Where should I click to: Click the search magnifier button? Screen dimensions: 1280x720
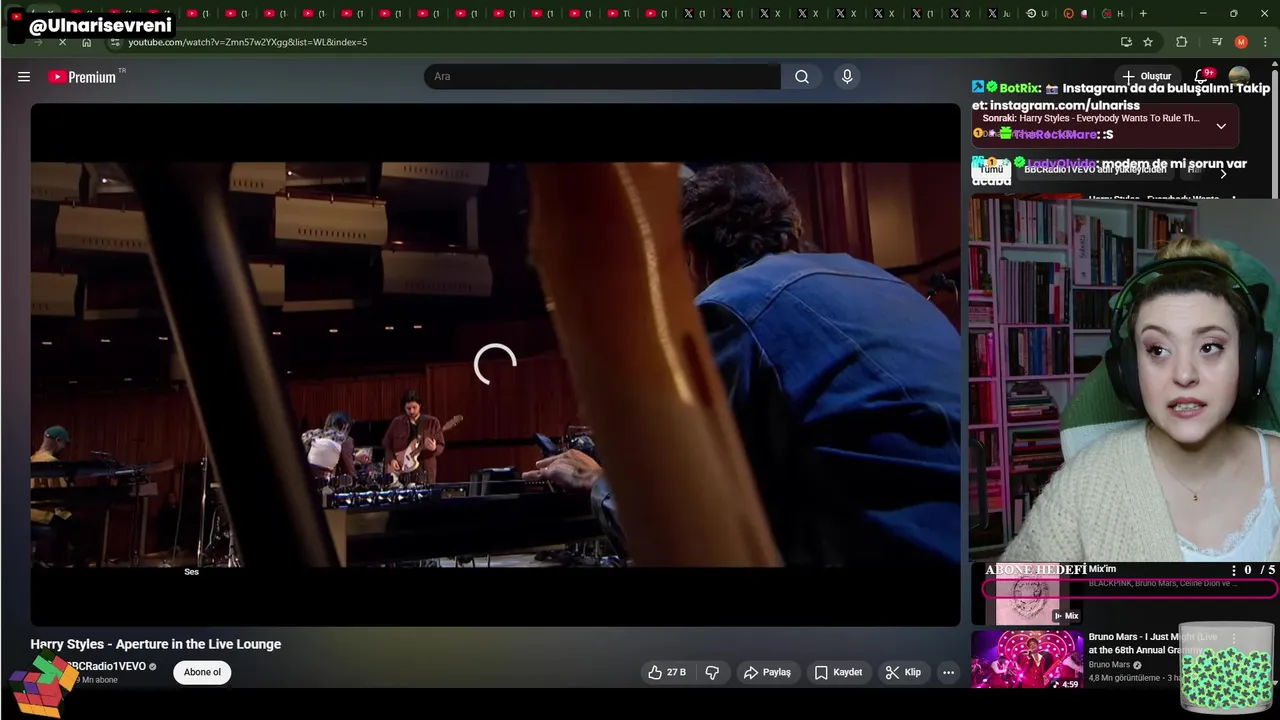point(802,77)
